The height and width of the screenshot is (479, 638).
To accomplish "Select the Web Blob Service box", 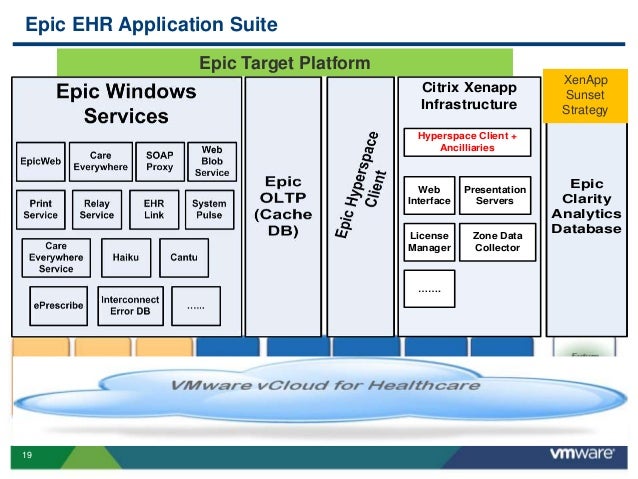I will pyautogui.click(x=212, y=162).
